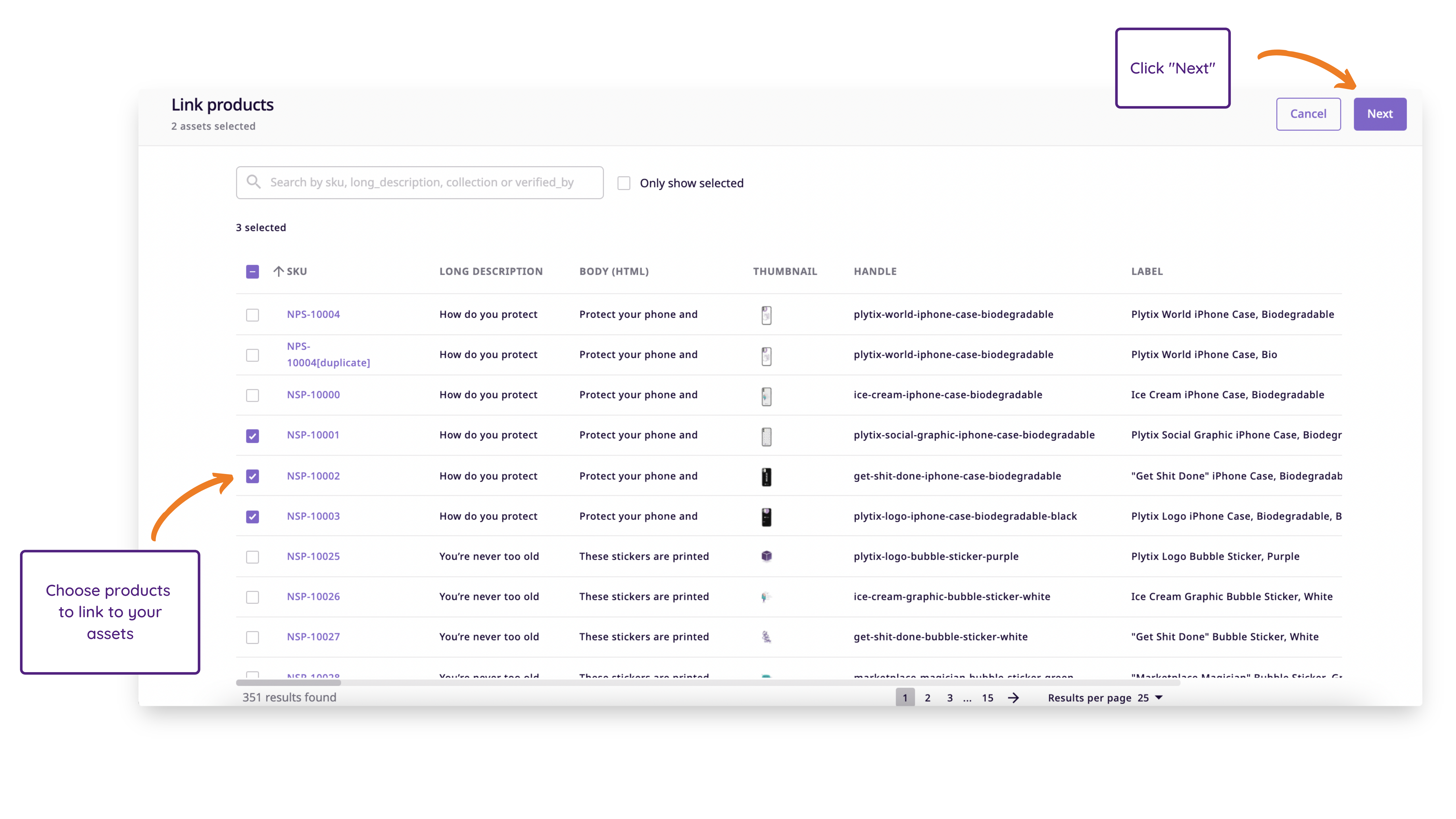Click handle ice-cream-graphic-bubble-sticker-white
The height and width of the screenshot is (819, 1456).
pos(952,596)
